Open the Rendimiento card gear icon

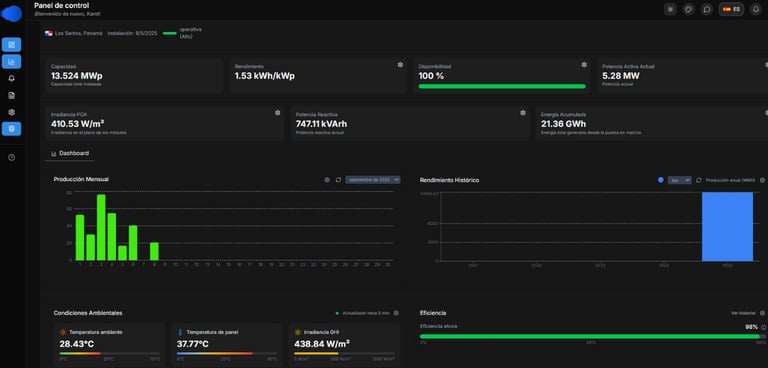click(x=400, y=65)
